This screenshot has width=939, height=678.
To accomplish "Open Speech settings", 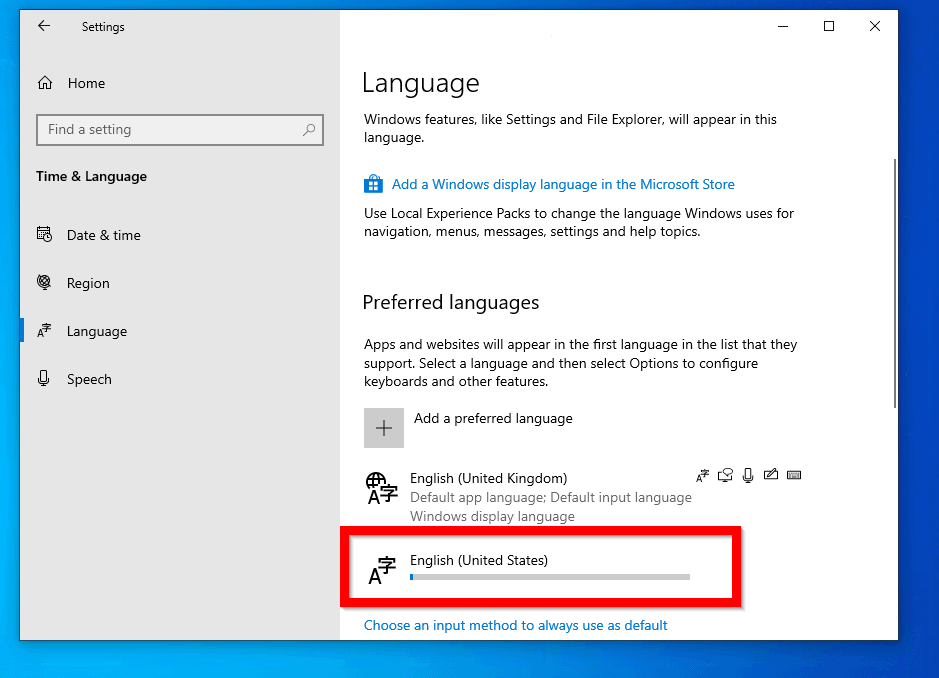I will [x=89, y=379].
